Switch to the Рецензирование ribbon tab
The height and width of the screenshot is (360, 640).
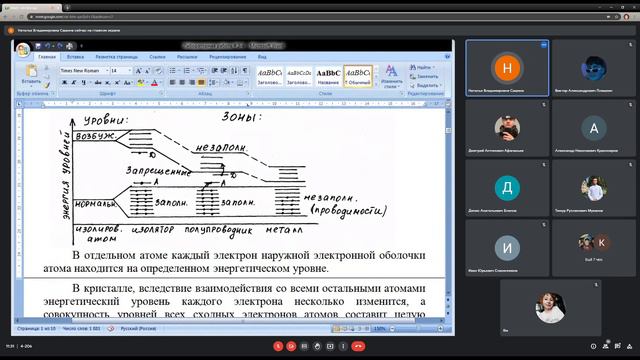(x=227, y=57)
